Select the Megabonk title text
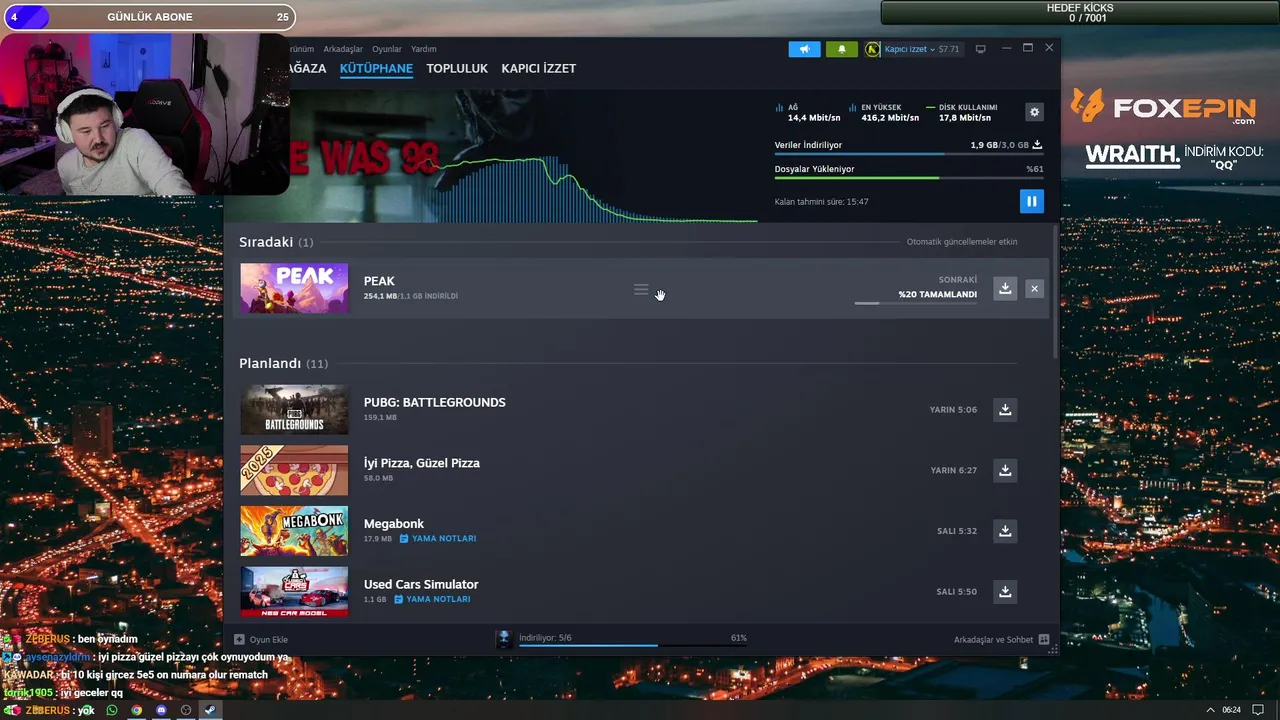The height and width of the screenshot is (720, 1280). click(x=393, y=524)
